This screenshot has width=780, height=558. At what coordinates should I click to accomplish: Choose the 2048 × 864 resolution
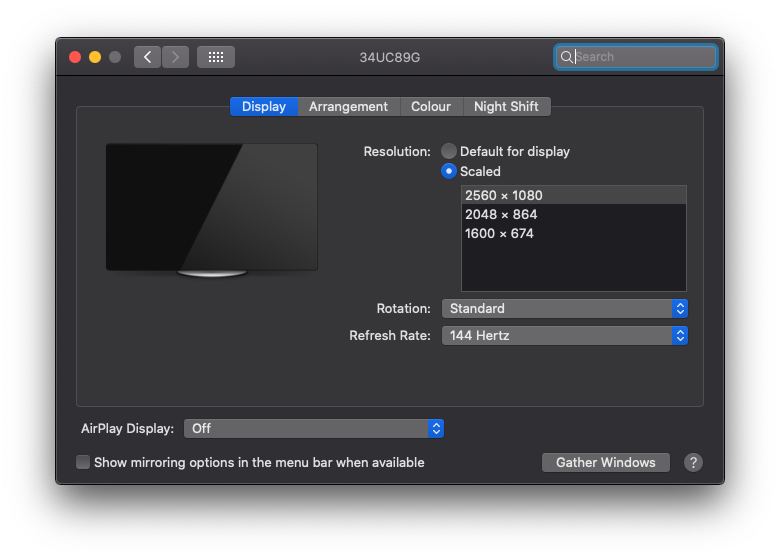(x=574, y=214)
